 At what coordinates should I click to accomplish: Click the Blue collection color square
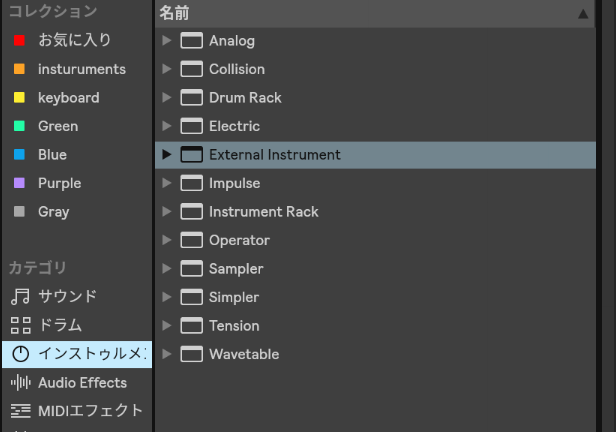tap(19, 155)
